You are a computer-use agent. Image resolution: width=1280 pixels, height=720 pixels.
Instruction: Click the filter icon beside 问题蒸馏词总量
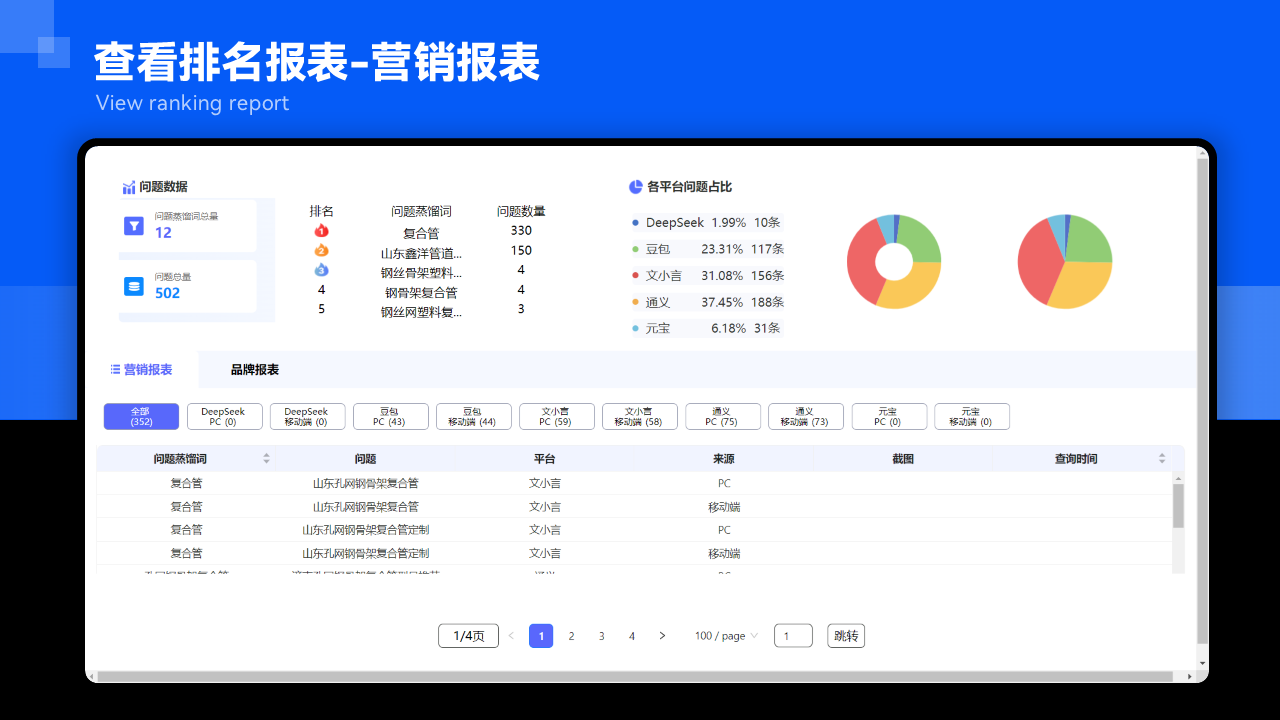click(134, 226)
